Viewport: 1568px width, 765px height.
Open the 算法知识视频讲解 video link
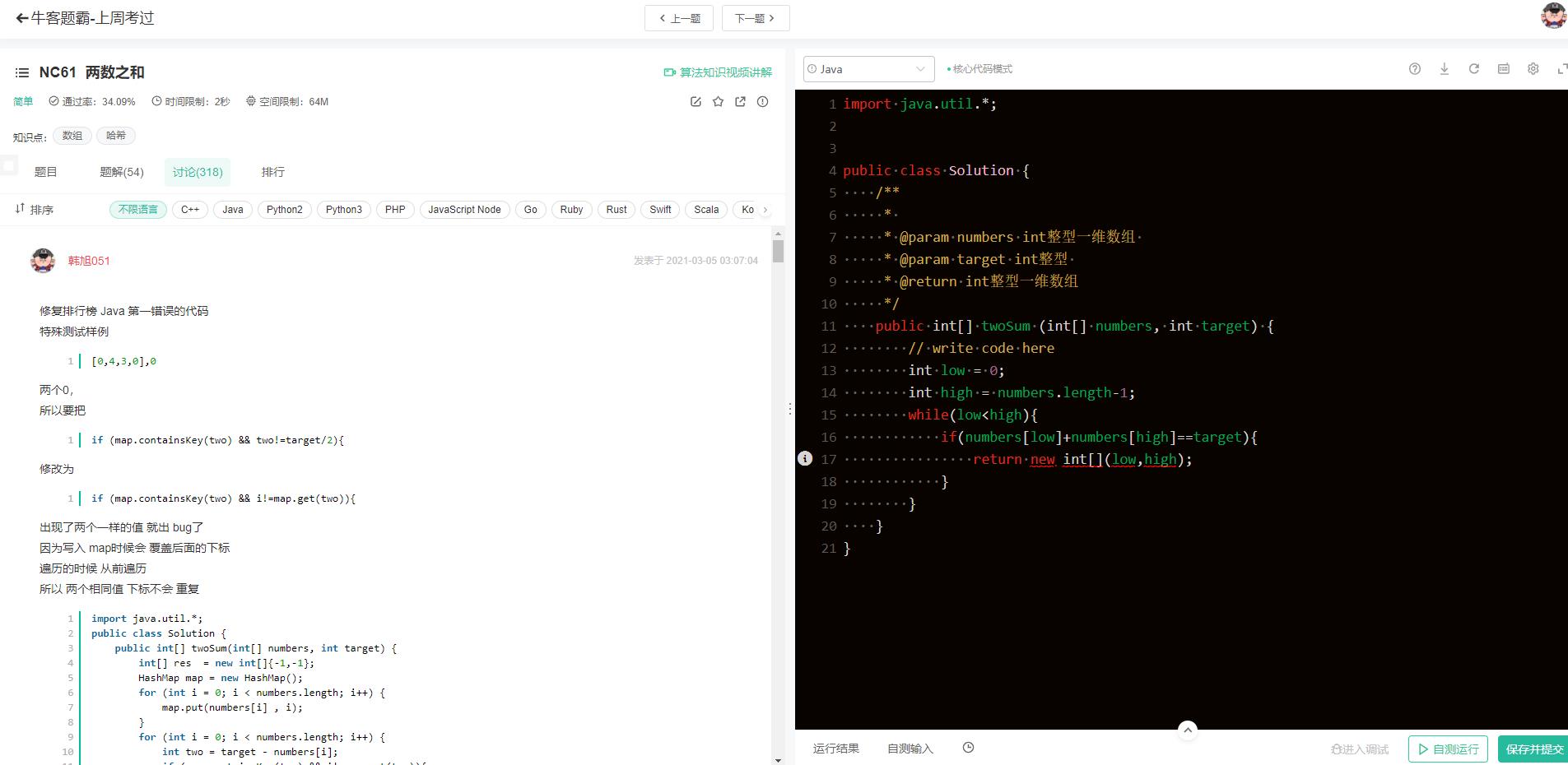click(718, 72)
